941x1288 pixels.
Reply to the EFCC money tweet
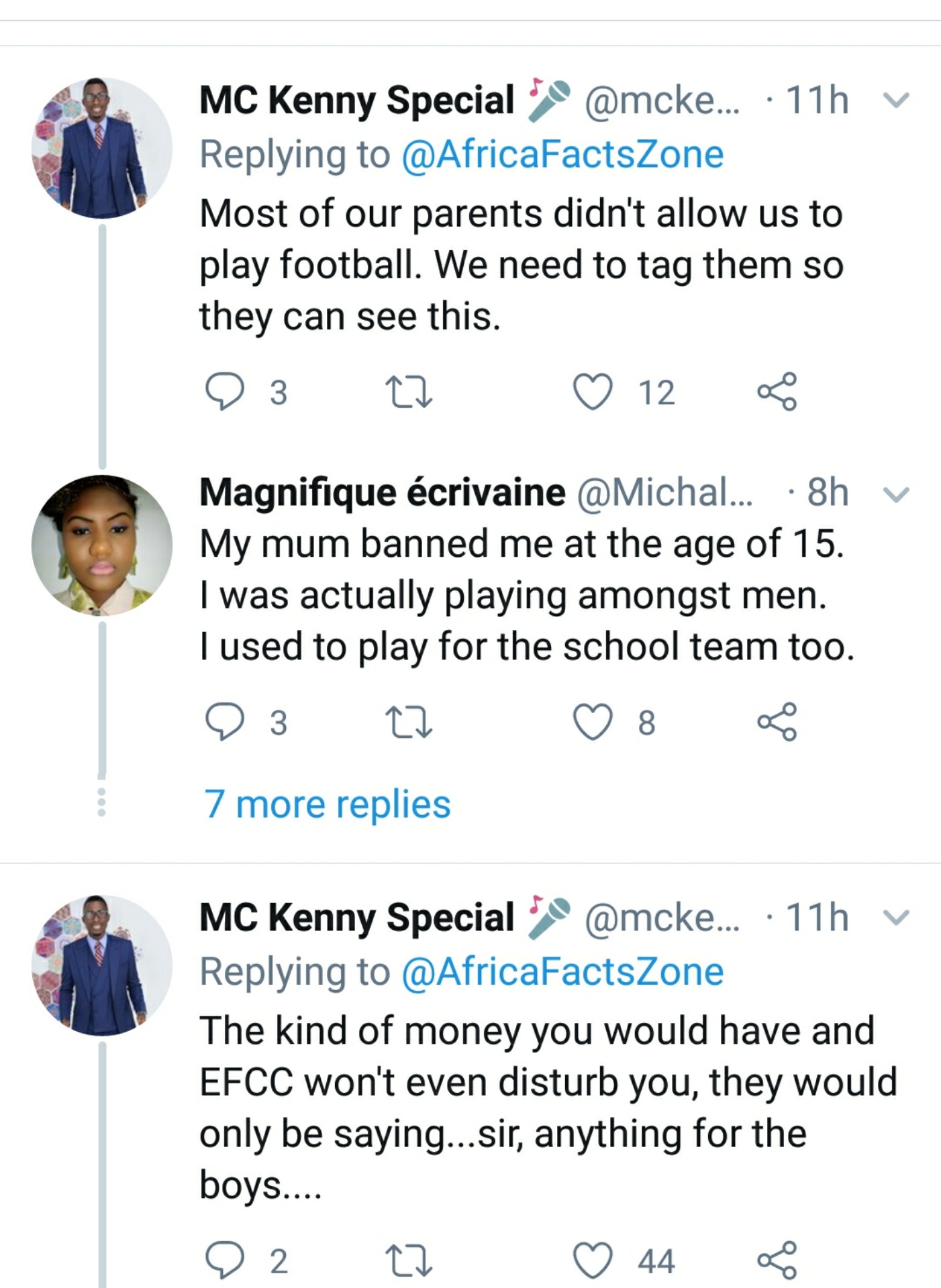point(225,1260)
